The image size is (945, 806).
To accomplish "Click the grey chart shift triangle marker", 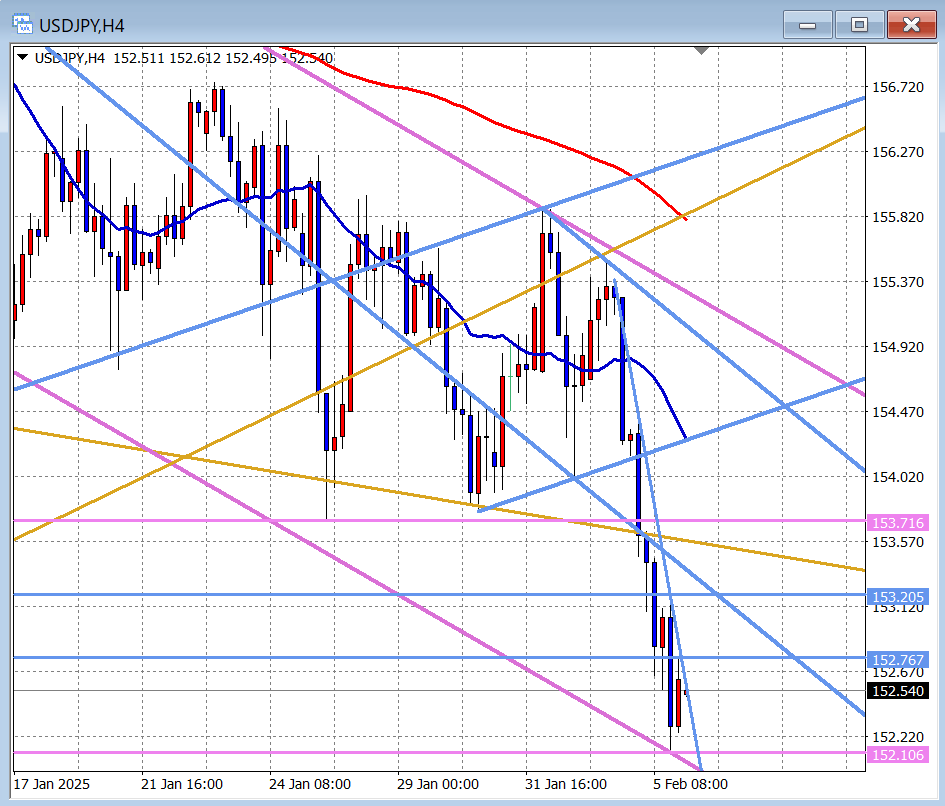I will tap(702, 50).
